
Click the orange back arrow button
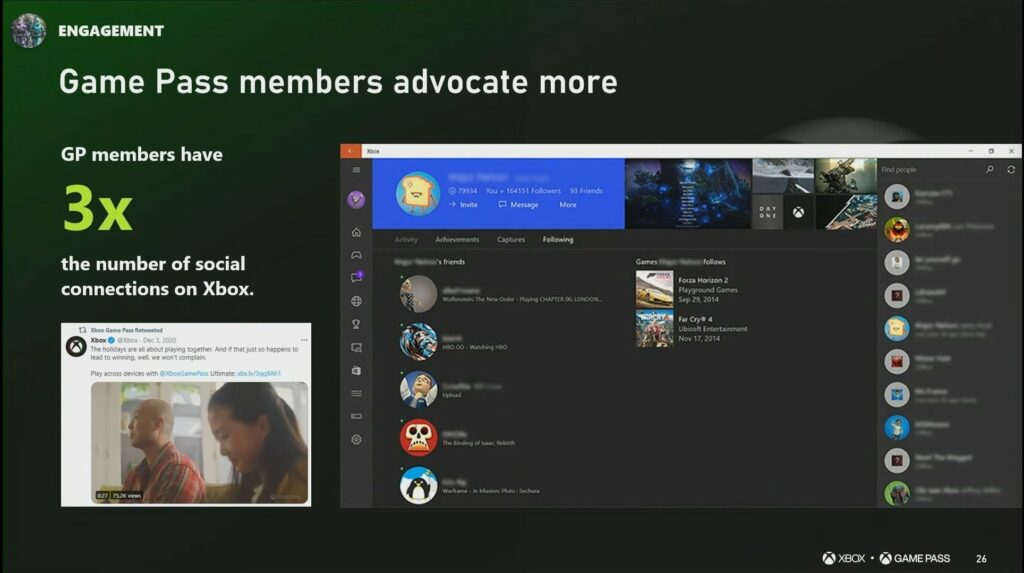pos(350,150)
